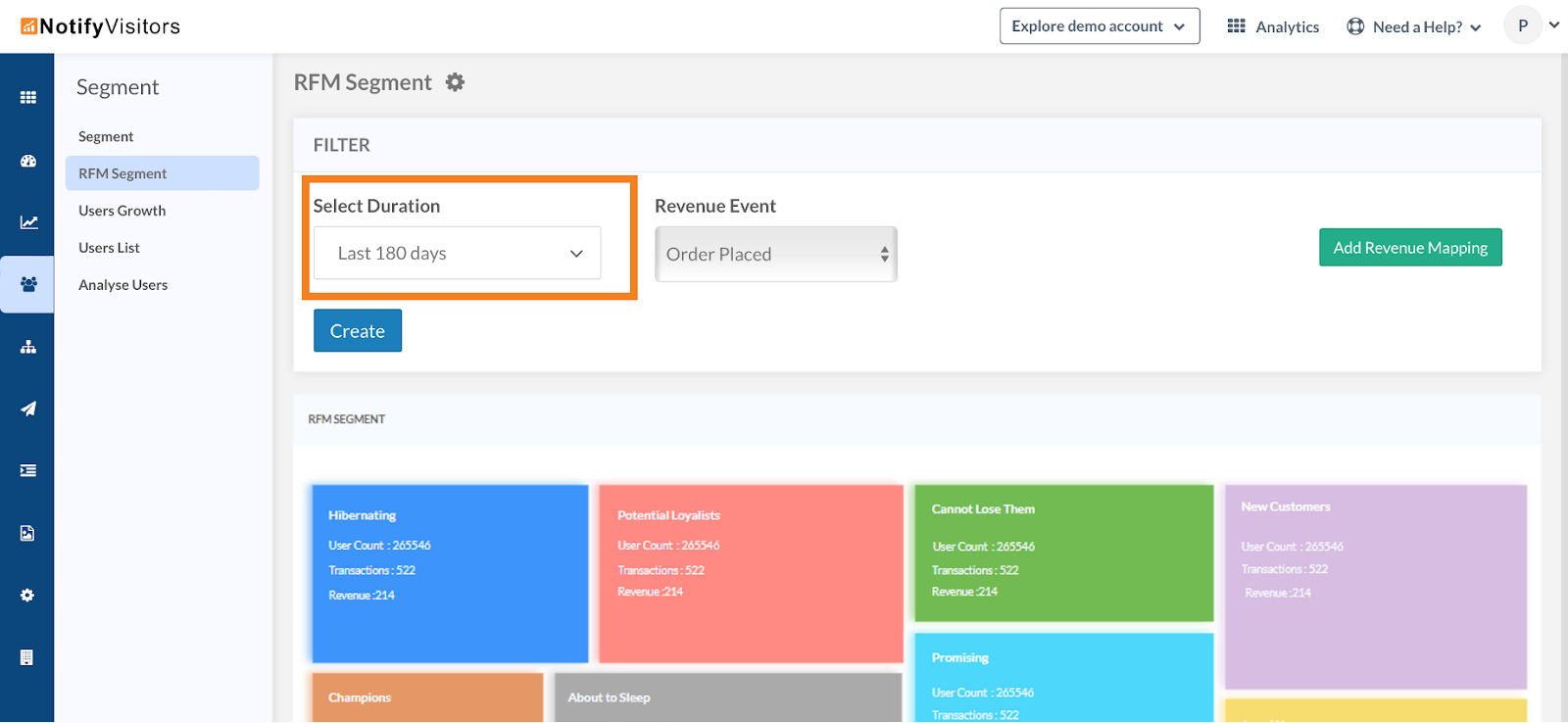Open the settings gear in left sidebar
The width and height of the screenshot is (1568, 723).
pyautogui.click(x=27, y=596)
